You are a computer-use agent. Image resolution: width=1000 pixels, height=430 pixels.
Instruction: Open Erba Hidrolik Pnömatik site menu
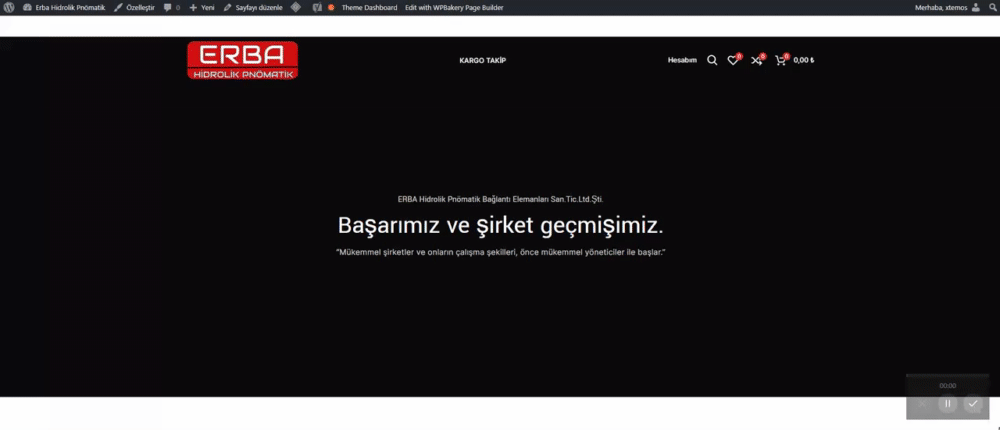tap(64, 8)
